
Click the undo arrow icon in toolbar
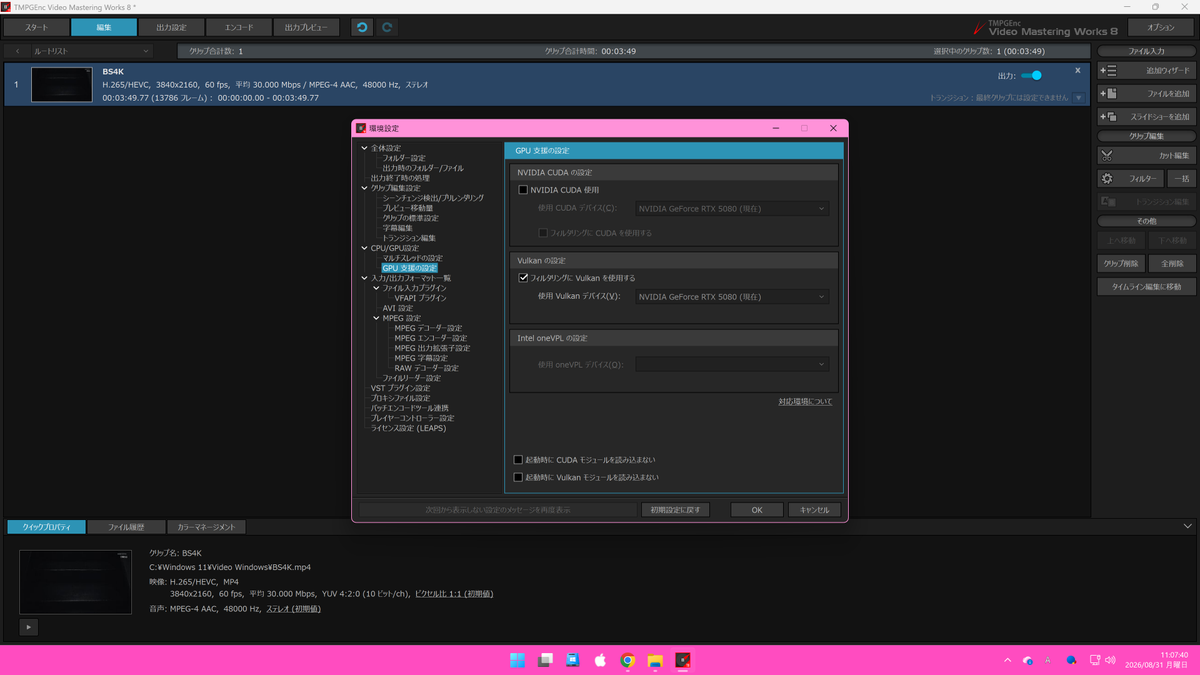coord(362,27)
